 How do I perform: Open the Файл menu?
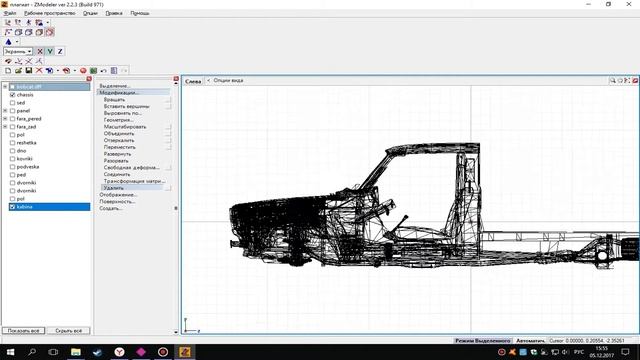point(10,13)
